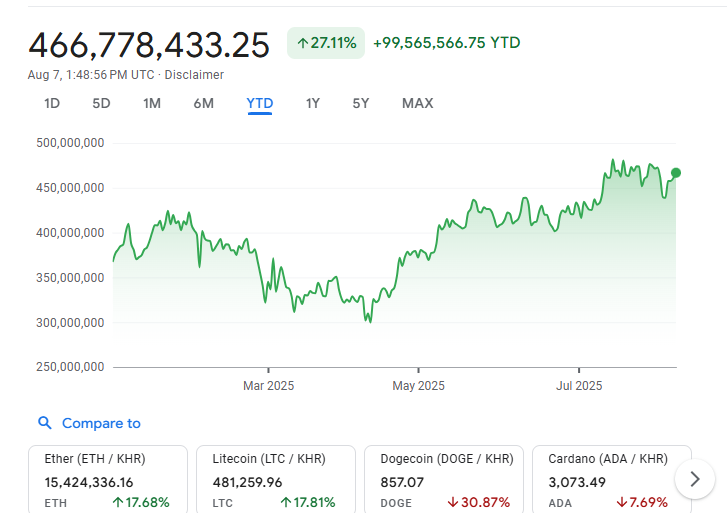Image resolution: width=727 pixels, height=513 pixels.
Task: Click the DOGE 30.87% decline value
Action: point(485,503)
